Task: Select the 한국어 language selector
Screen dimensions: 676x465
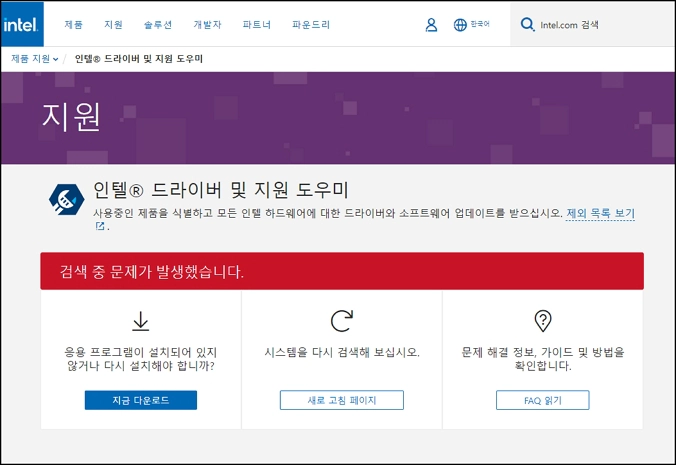Action: coord(480,24)
